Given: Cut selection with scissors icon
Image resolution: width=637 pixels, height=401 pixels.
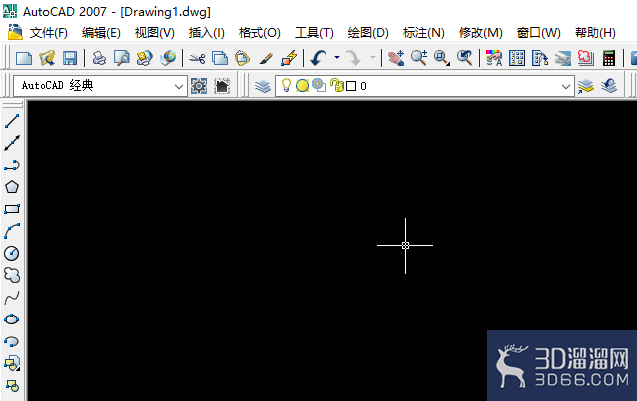Looking at the screenshot, I should point(197,59).
